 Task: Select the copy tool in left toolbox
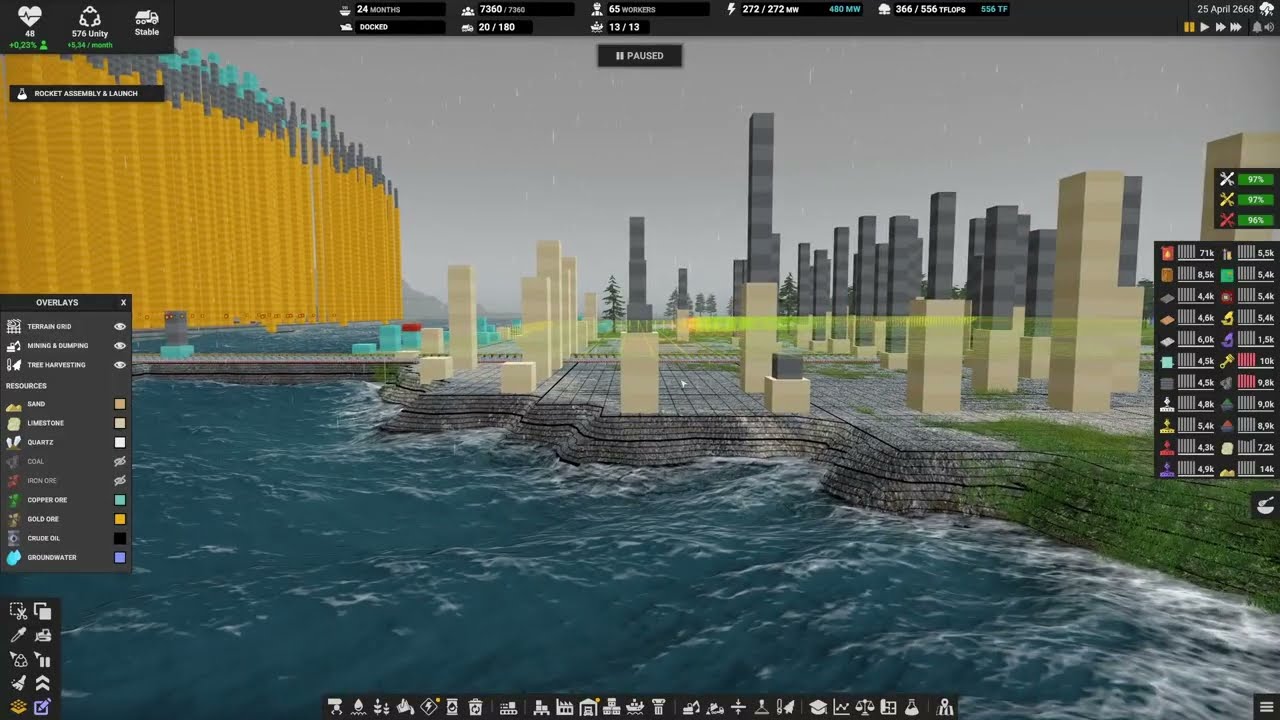[x=42, y=611]
